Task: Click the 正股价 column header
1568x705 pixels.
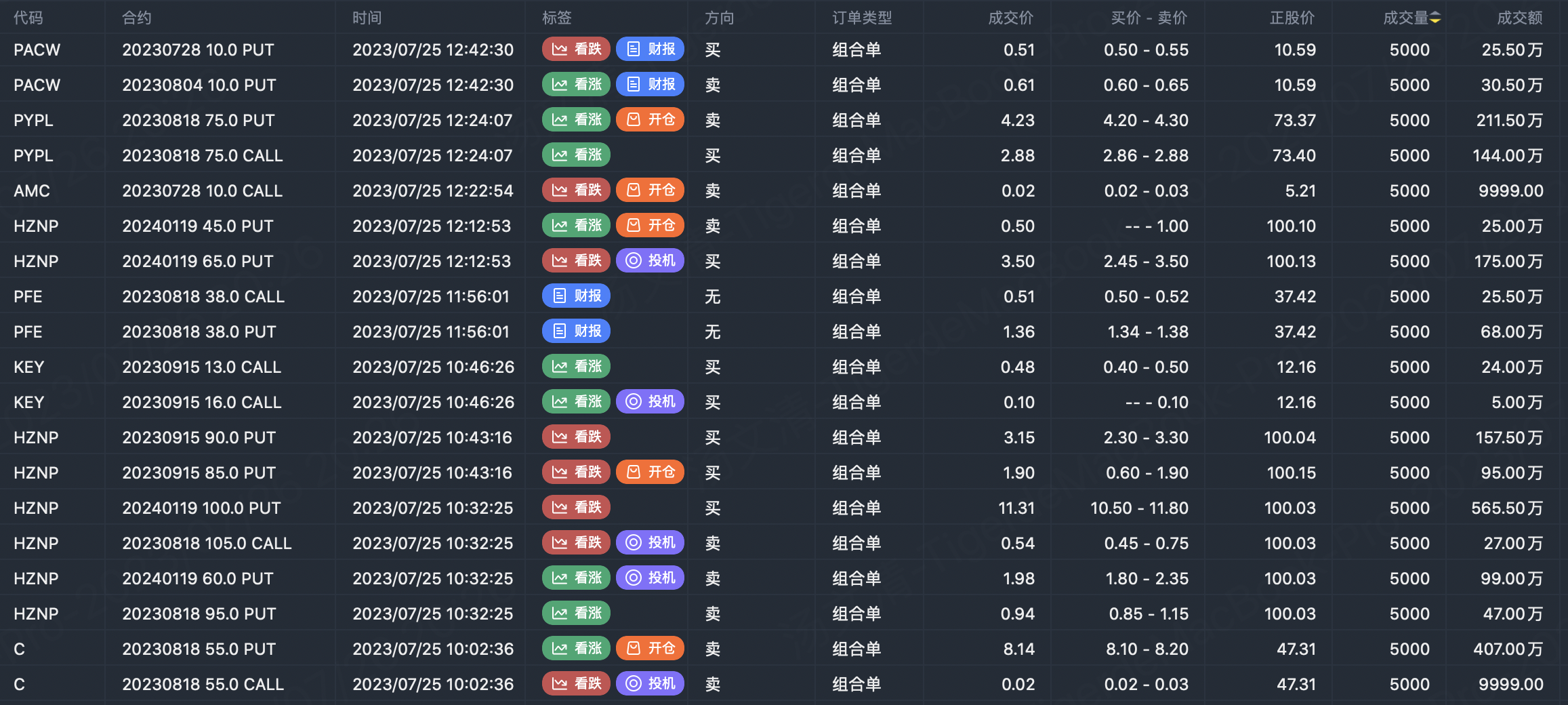Action: pyautogui.click(x=1292, y=18)
